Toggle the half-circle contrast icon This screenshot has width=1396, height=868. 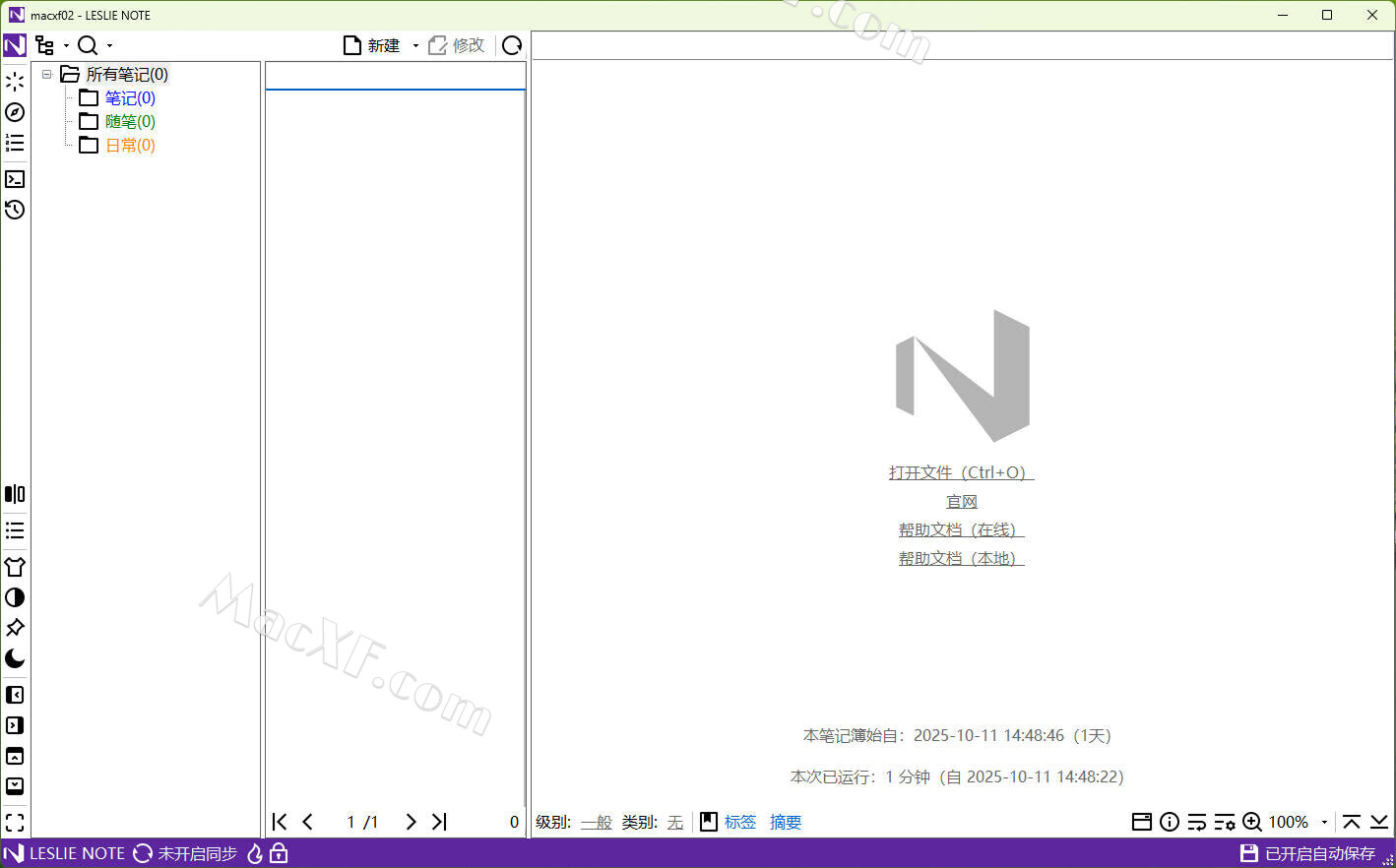coord(15,597)
